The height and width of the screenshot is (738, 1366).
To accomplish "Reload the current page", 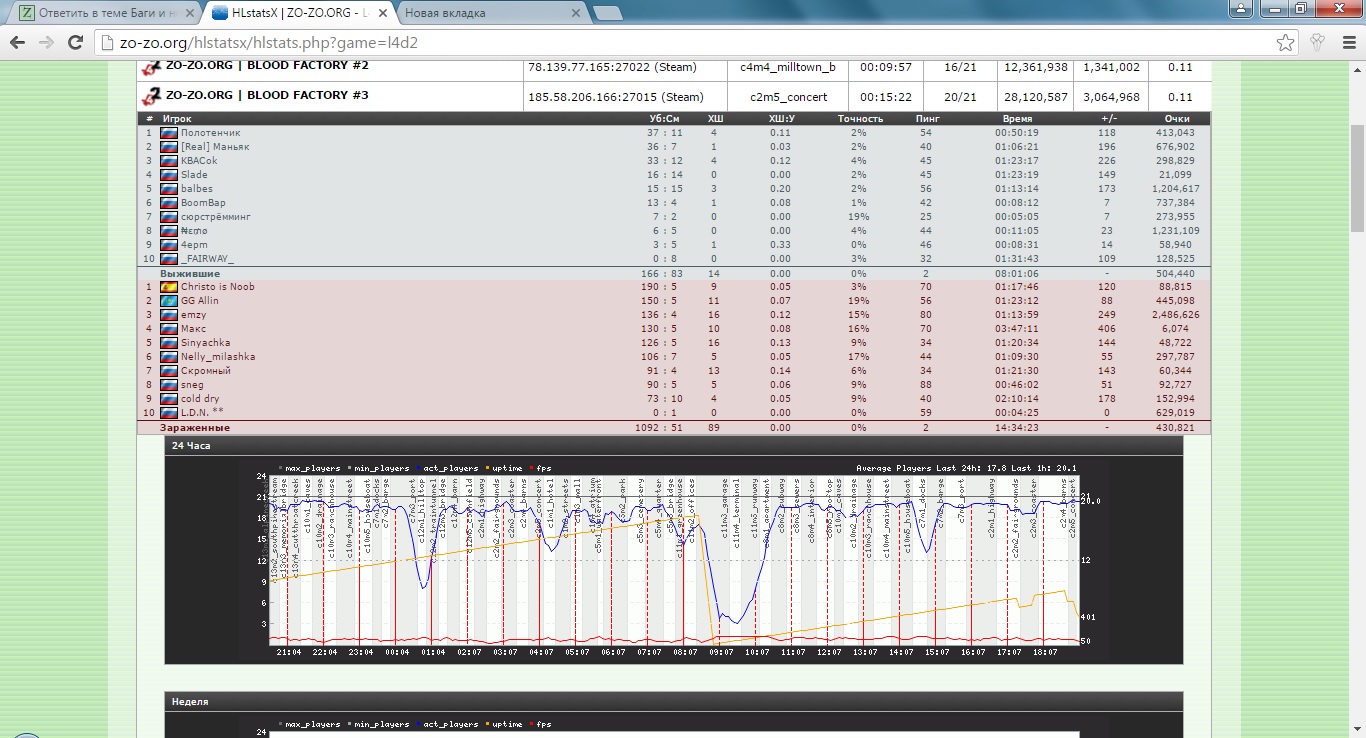I will point(75,43).
